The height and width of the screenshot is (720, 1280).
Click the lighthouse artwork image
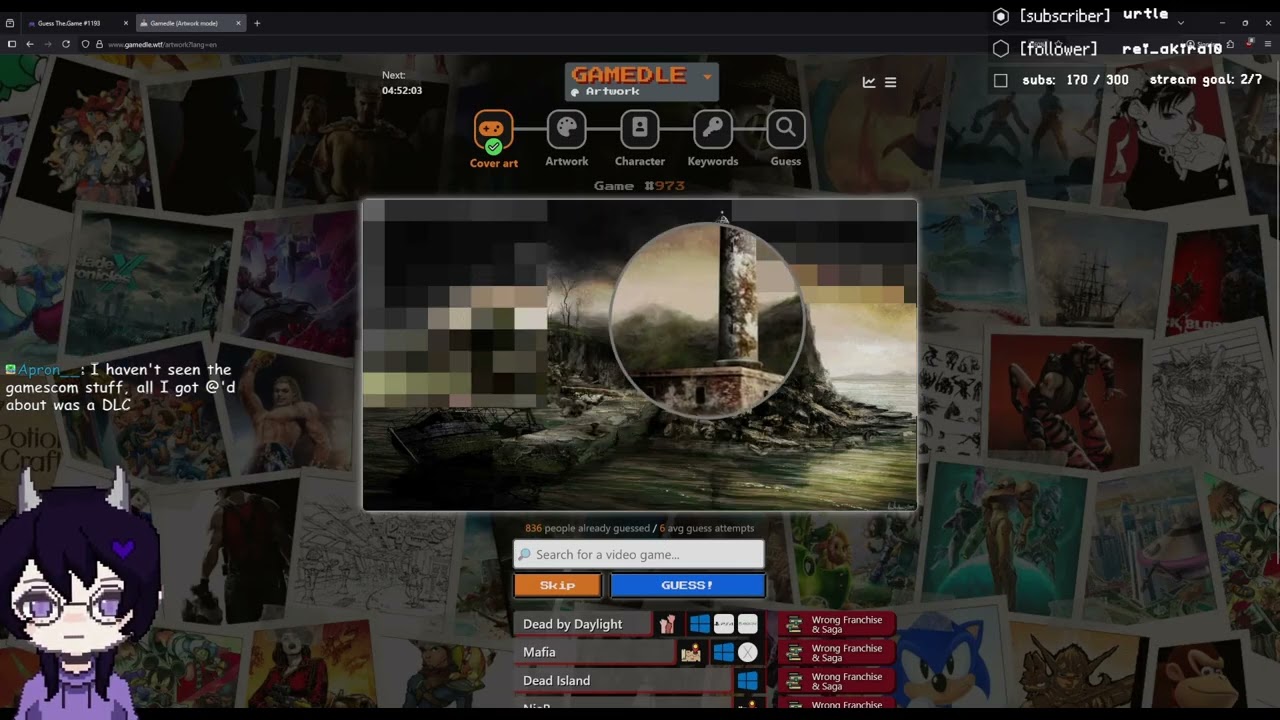point(640,355)
